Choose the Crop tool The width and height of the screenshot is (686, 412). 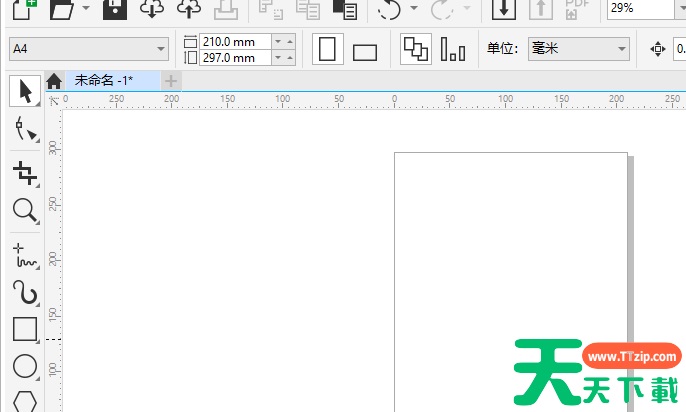(24, 170)
